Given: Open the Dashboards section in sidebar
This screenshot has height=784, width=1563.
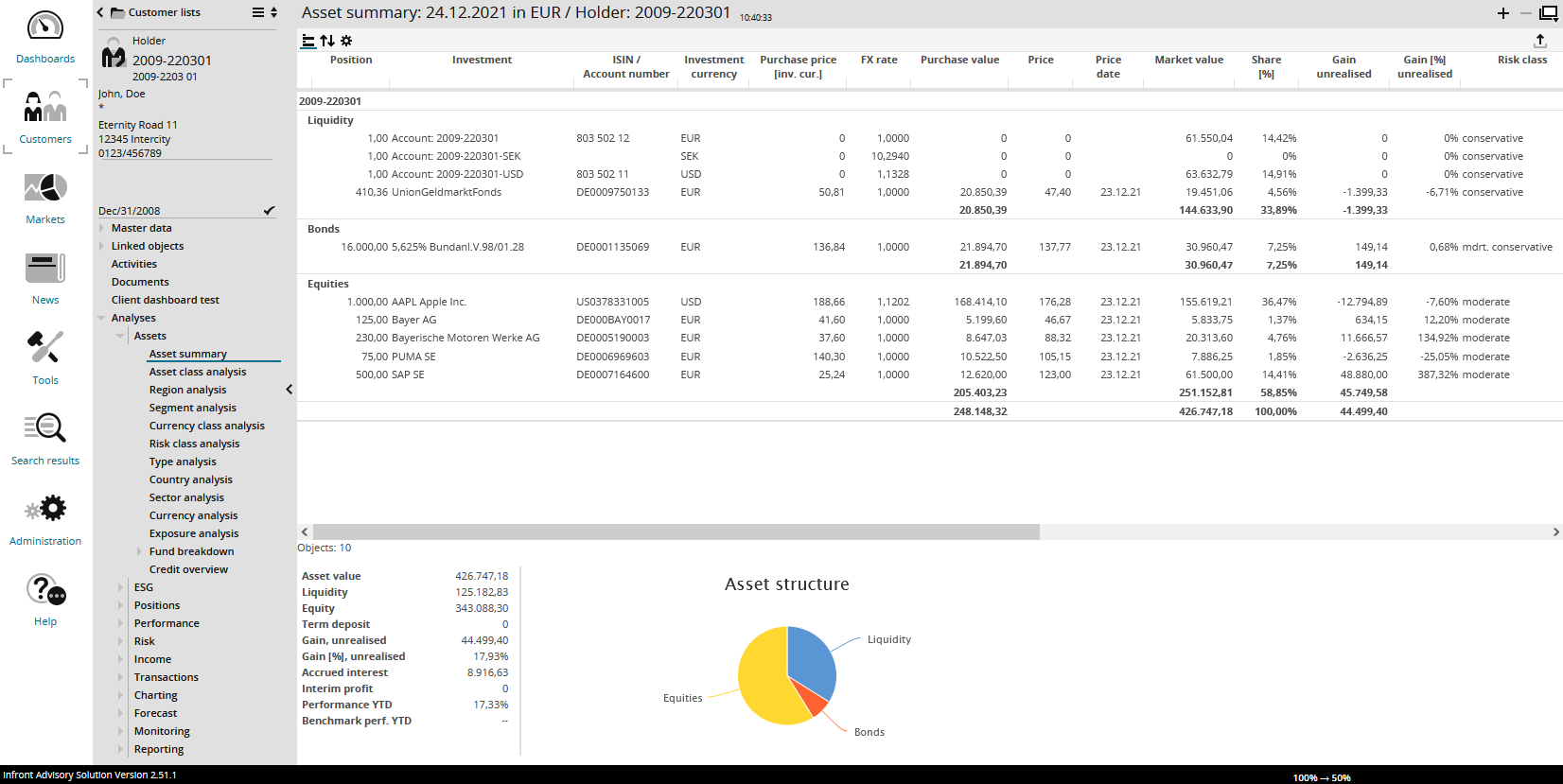Looking at the screenshot, I should 44,38.
